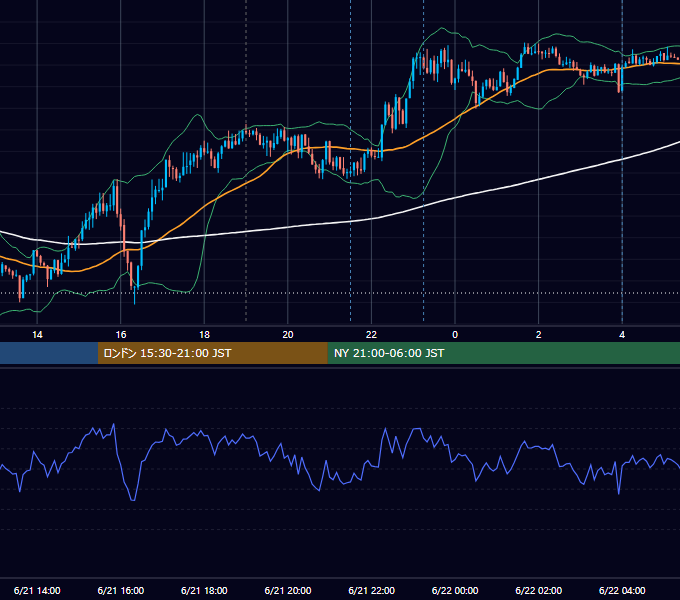Click the 6/21 16:00 date label
This screenshot has height=600, width=680.
pos(121,590)
